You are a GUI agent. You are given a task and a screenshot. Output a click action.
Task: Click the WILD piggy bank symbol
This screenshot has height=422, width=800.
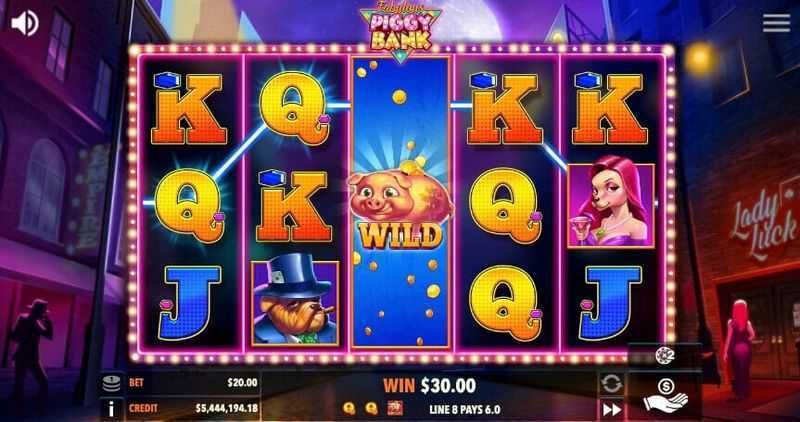coord(401,209)
